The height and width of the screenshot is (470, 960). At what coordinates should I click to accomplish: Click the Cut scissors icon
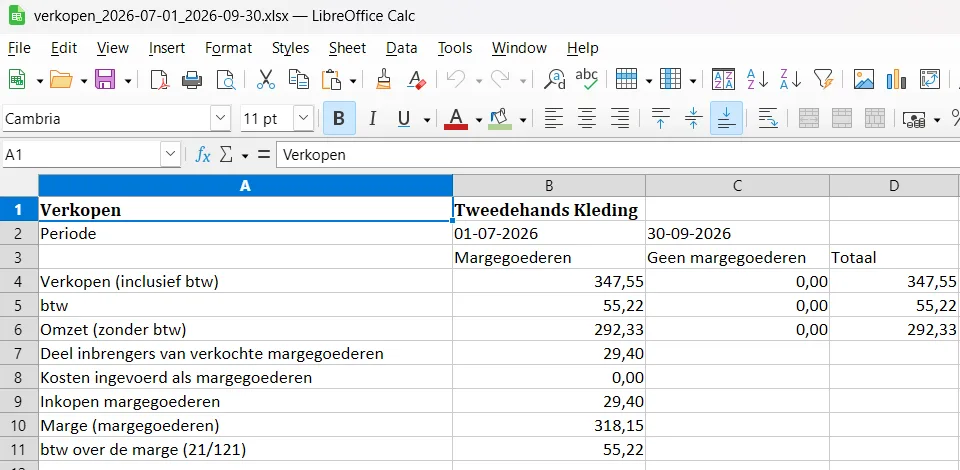(x=266, y=80)
